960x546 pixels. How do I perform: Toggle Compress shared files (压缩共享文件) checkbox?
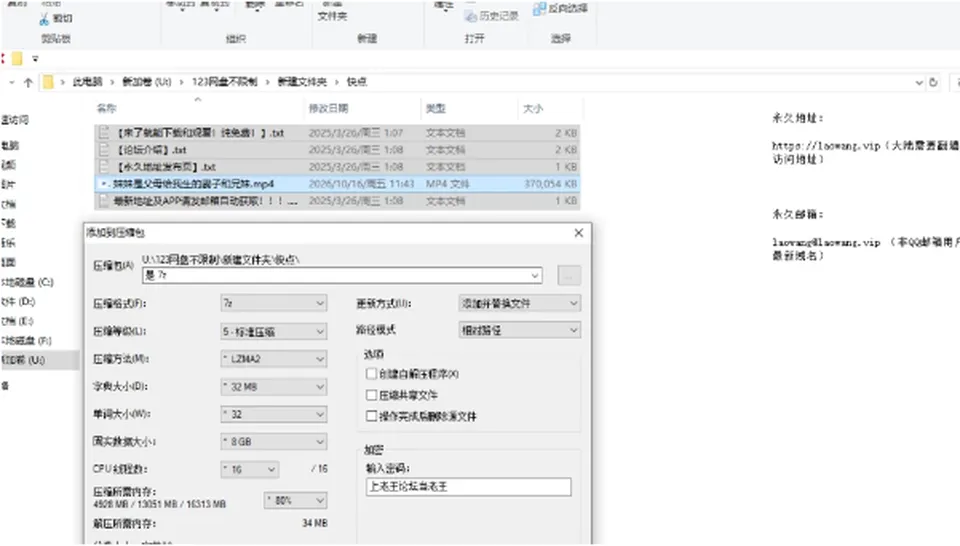[371, 395]
